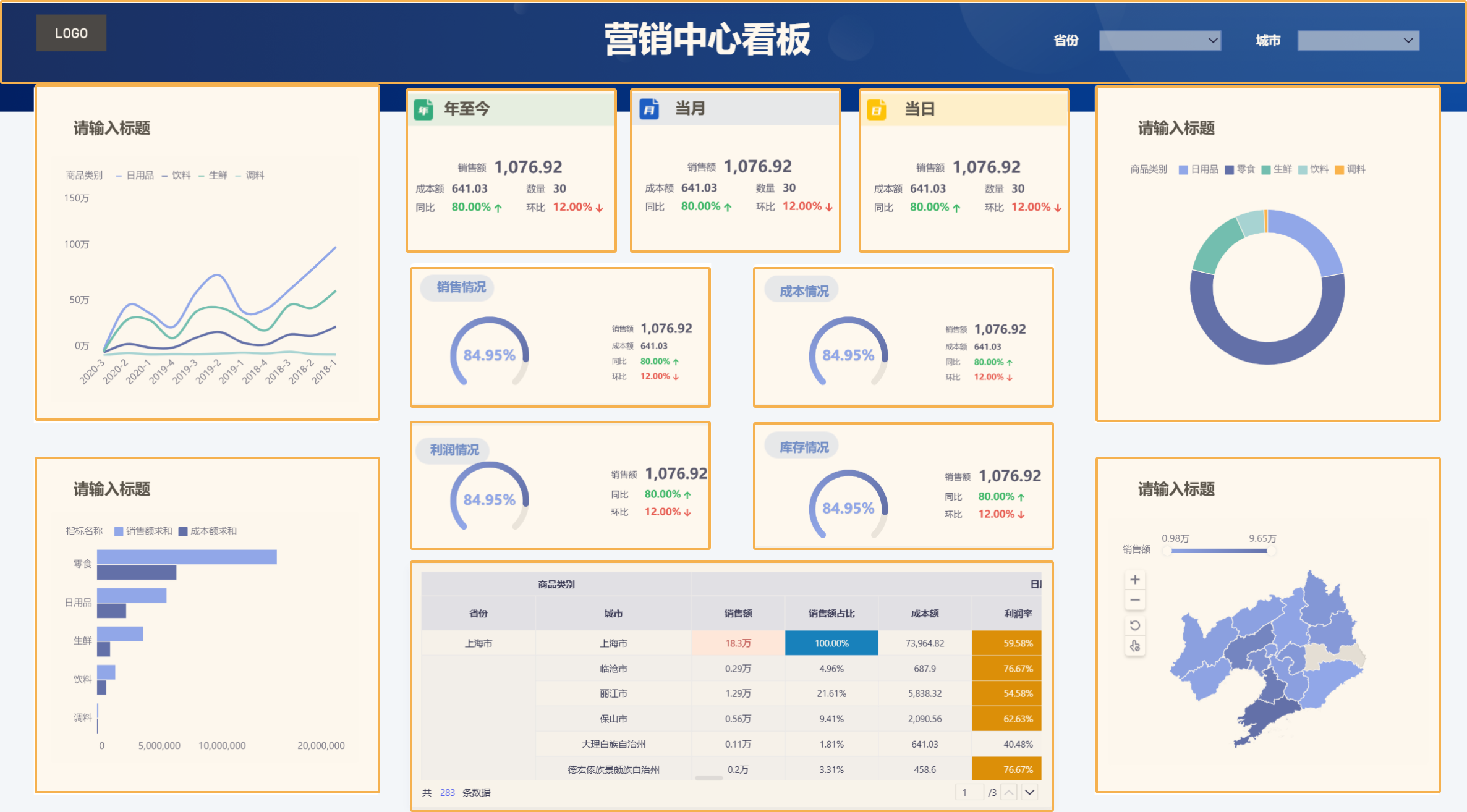Click the LOGO button
Image resolution: width=1467 pixels, height=812 pixels.
pyautogui.click(x=71, y=33)
